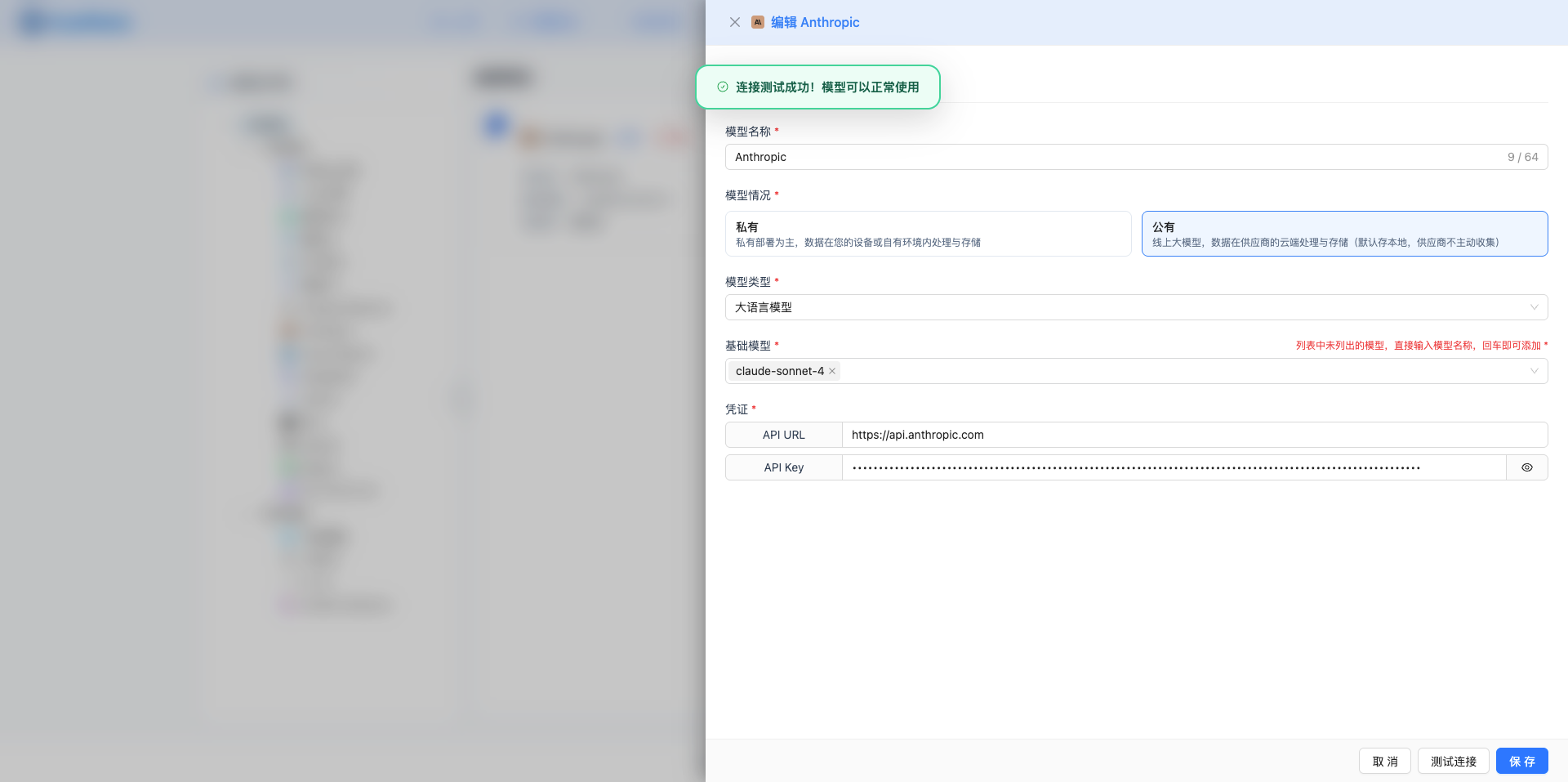This screenshot has height=782, width=1568.
Task: Click the API Key label box
Action: [x=783, y=467]
